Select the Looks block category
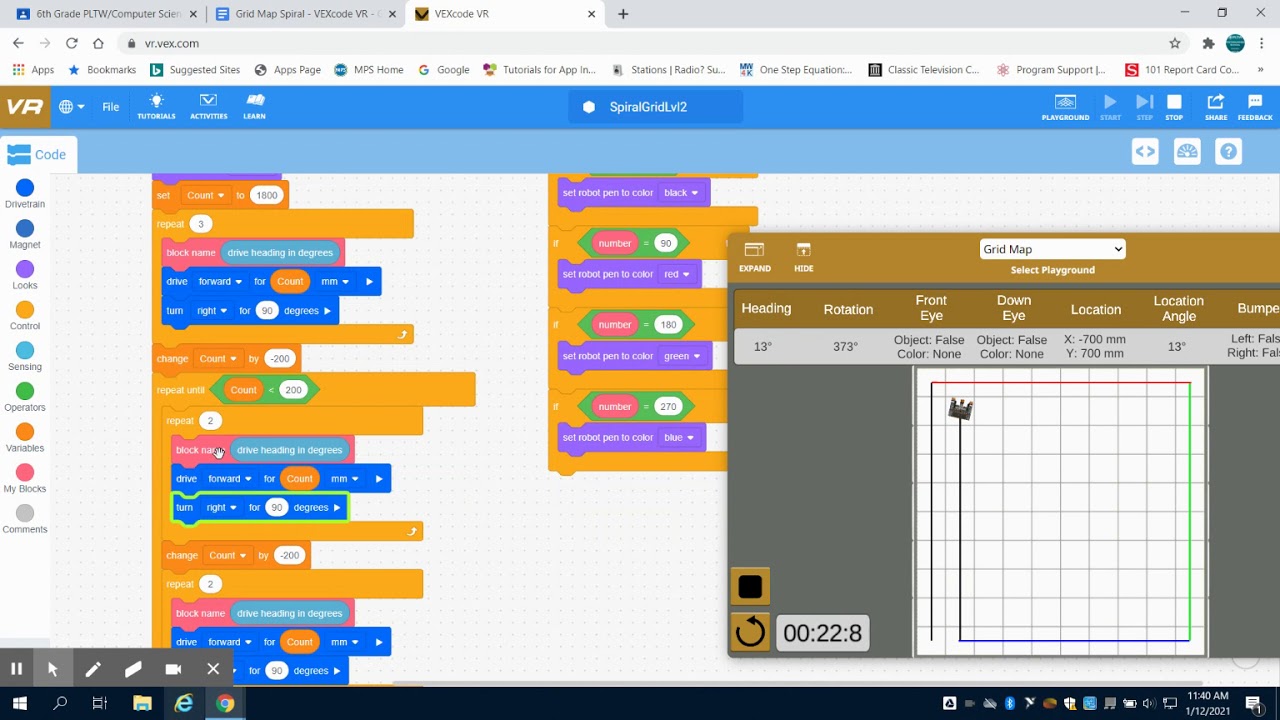The image size is (1280, 720). point(25,276)
